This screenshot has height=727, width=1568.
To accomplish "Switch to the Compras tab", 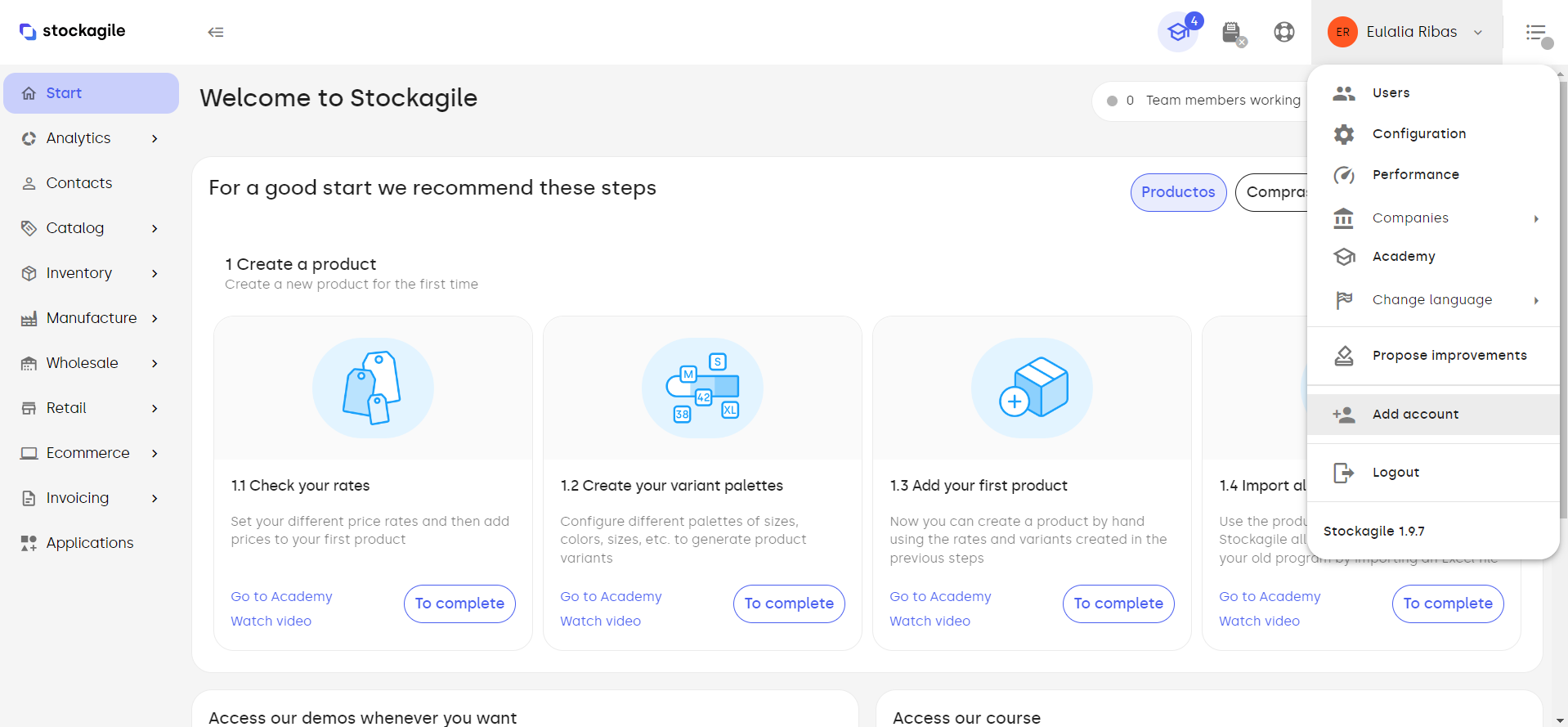I will pos(1272,192).
